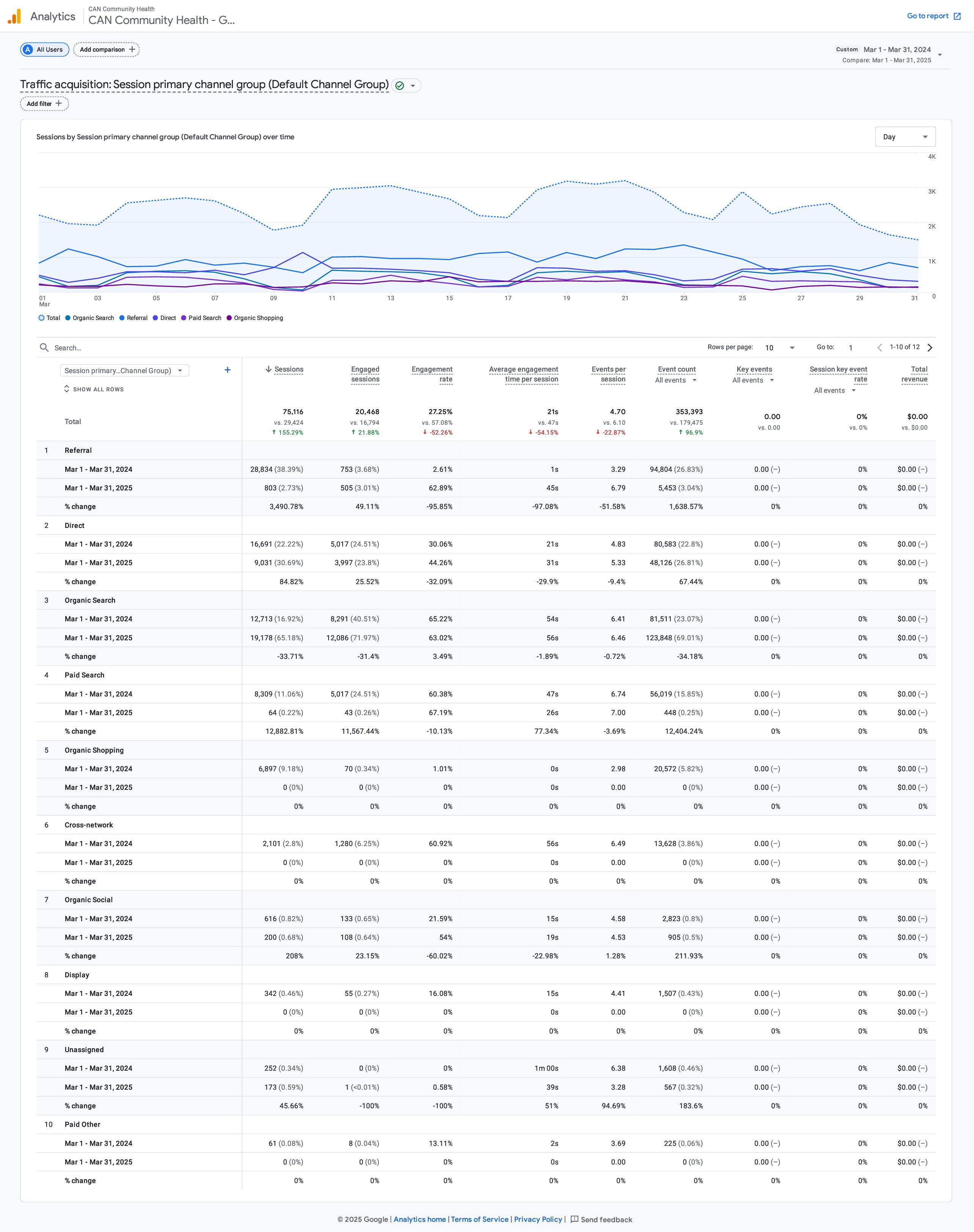Click the Google Analytics logo icon

point(14,17)
